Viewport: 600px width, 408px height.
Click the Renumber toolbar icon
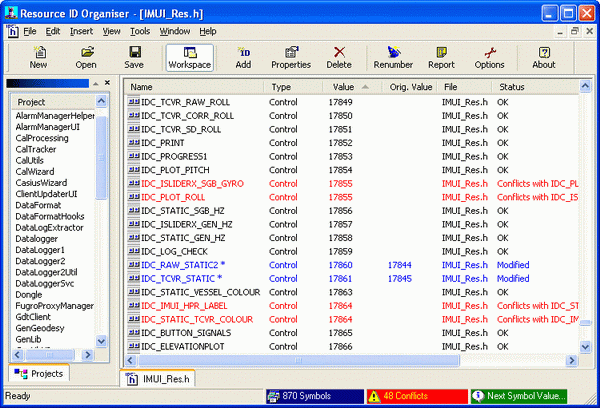(393, 57)
